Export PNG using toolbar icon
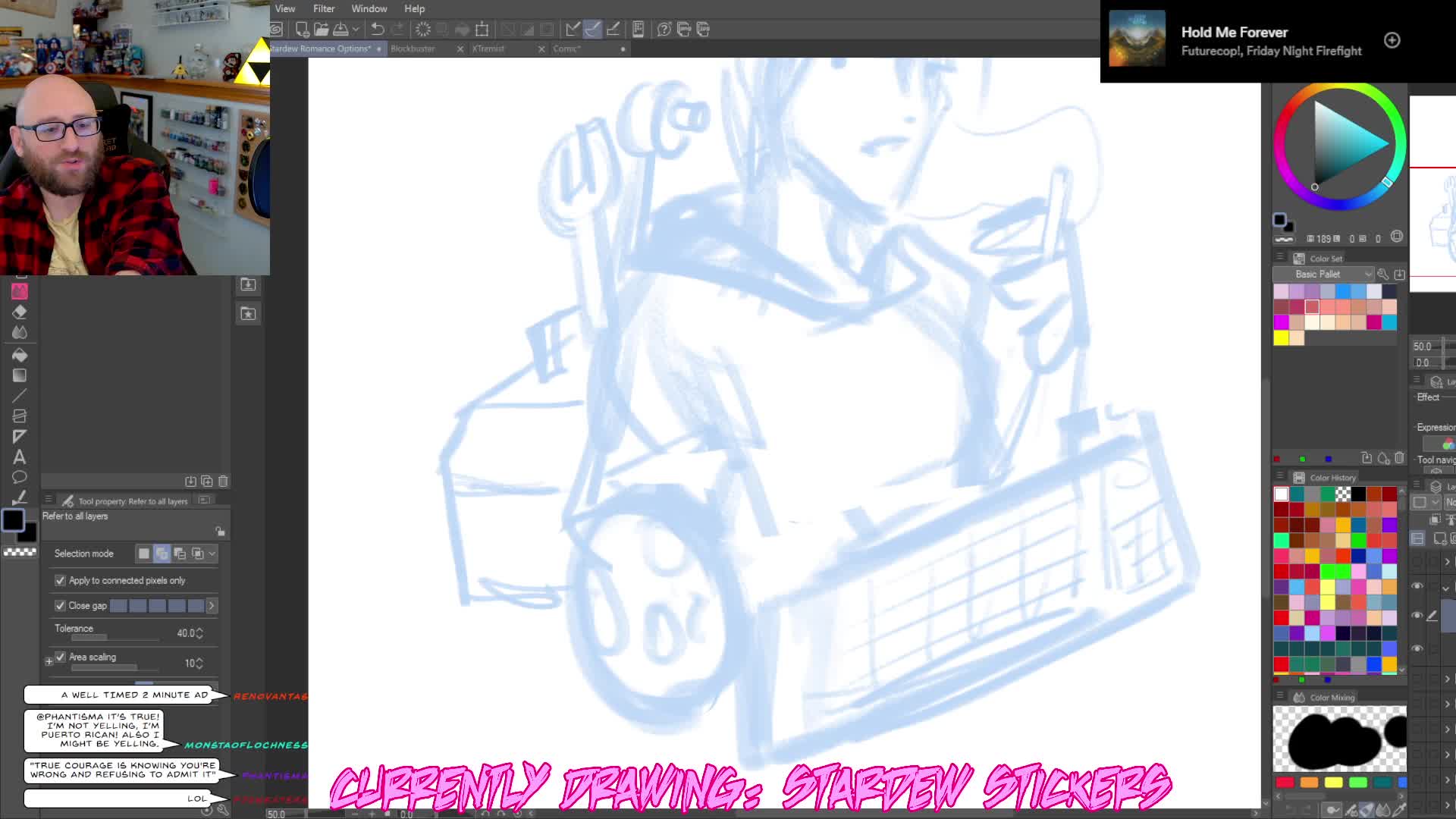 pyautogui.click(x=684, y=30)
